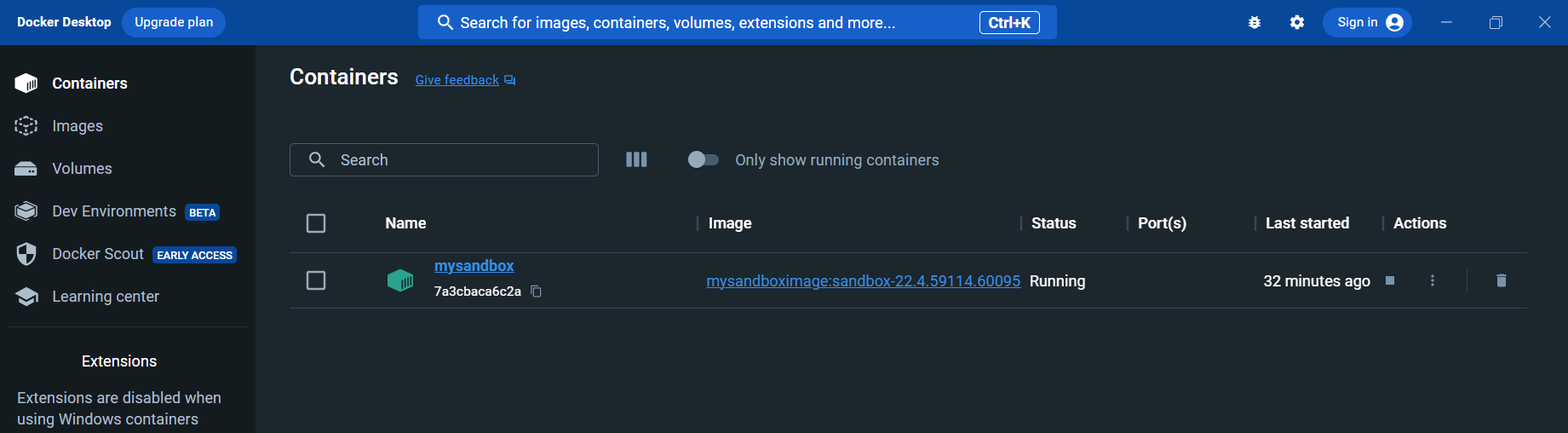Sort by the Last started column header
The image size is (1568, 433).
click(x=1307, y=223)
